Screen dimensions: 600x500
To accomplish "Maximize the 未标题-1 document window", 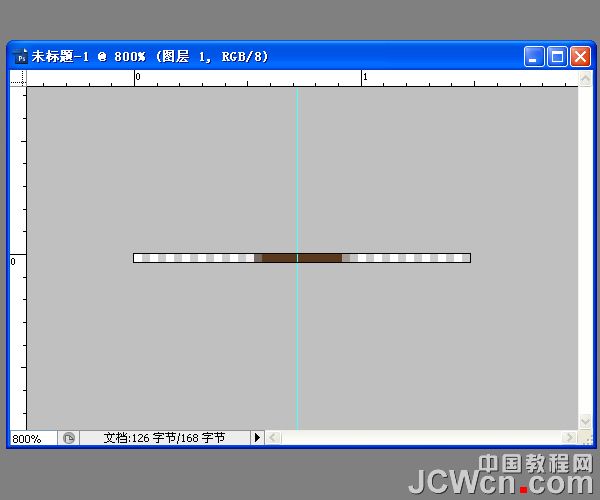I will pyautogui.click(x=557, y=57).
